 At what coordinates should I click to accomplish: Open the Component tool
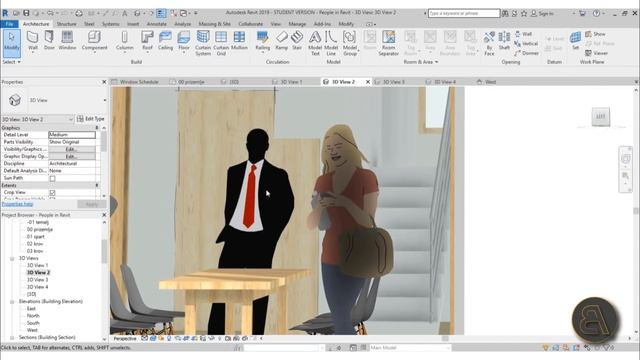(x=94, y=41)
